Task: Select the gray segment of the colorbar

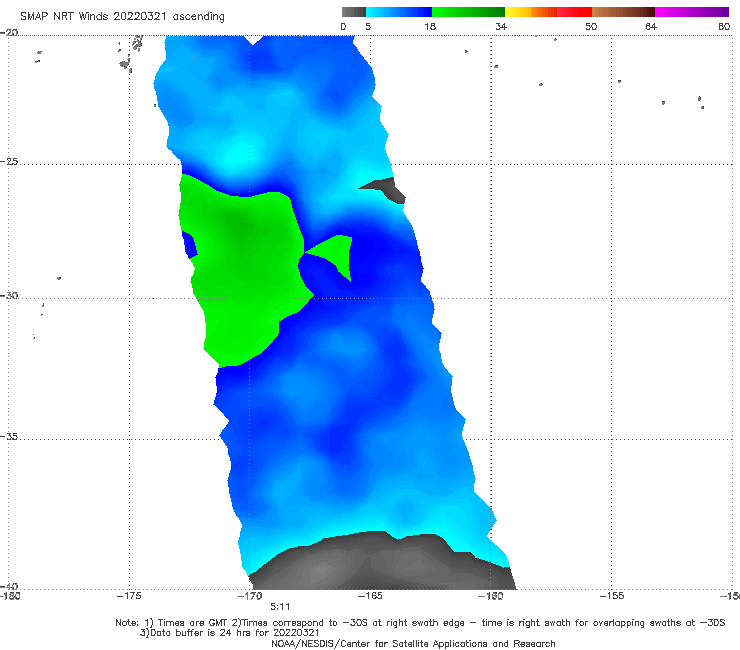Action: (354, 12)
